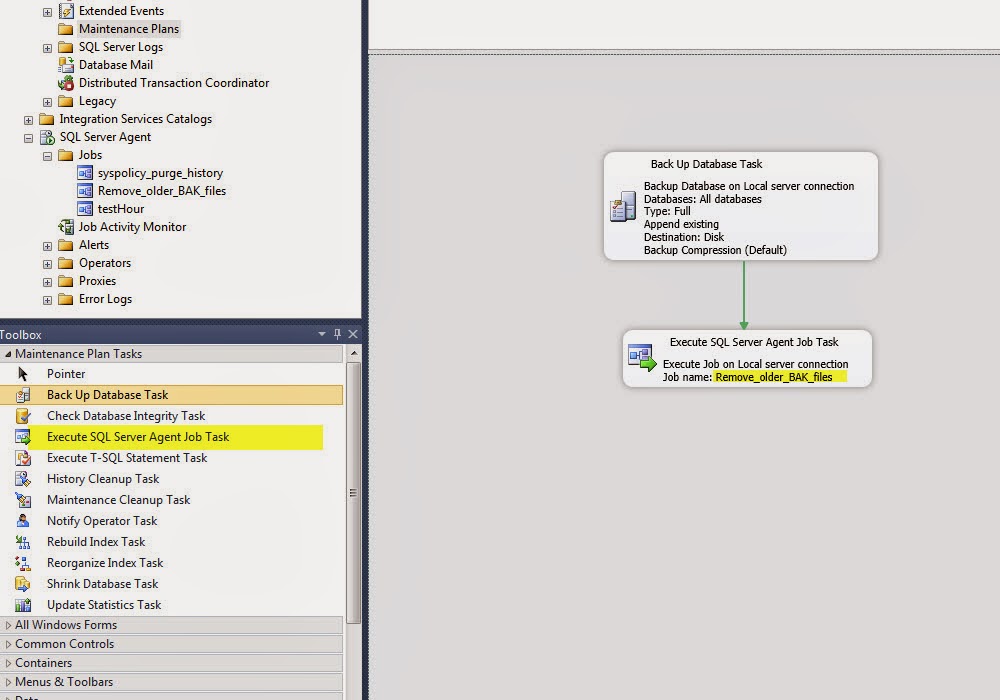Close the Toolbox panel
This screenshot has height=700, width=1000.
pos(352,333)
